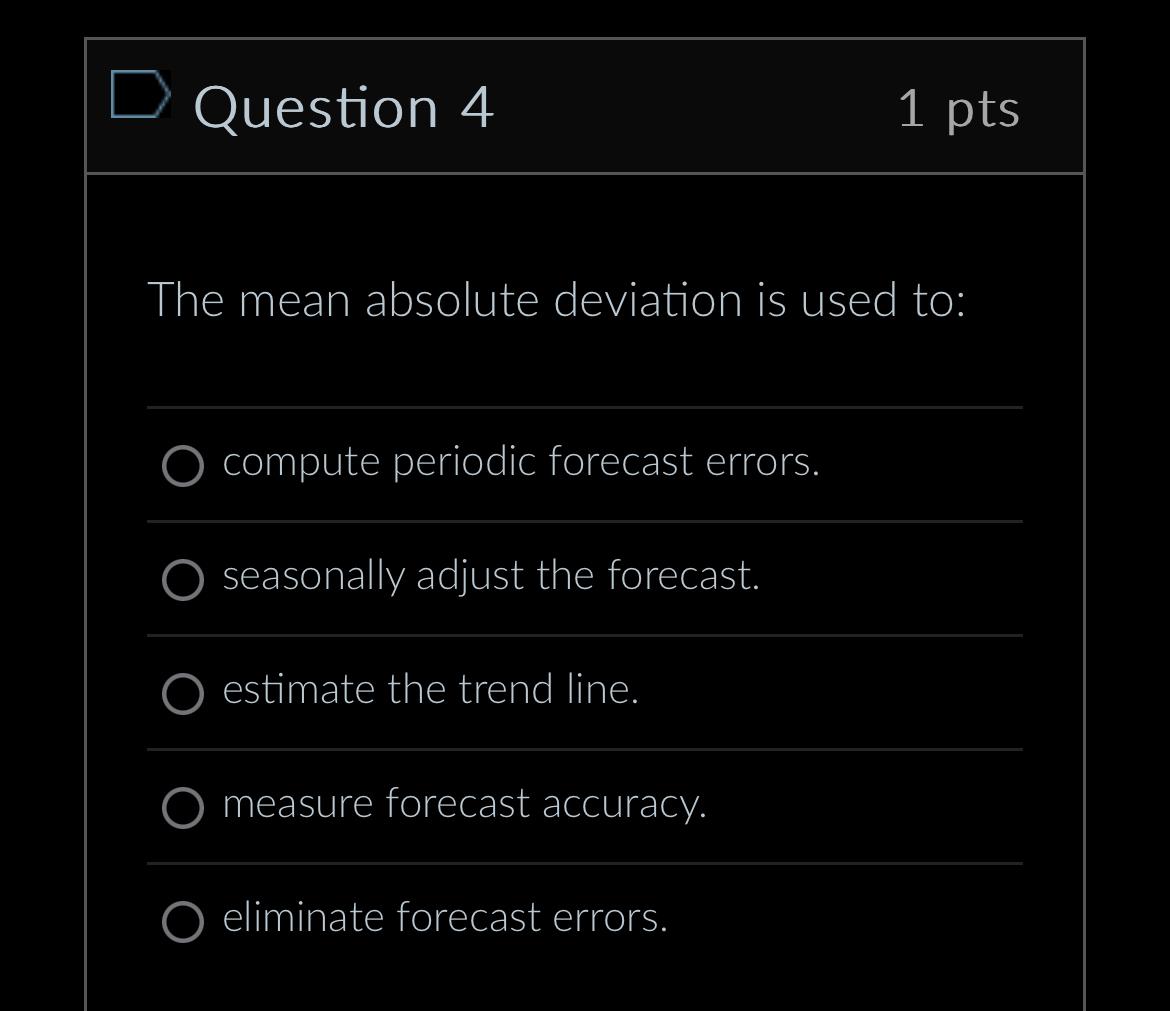The width and height of the screenshot is (1170, 1011).
Task: Select radio button for 'compute periodic forecast errors'
Action: point(181,465)
